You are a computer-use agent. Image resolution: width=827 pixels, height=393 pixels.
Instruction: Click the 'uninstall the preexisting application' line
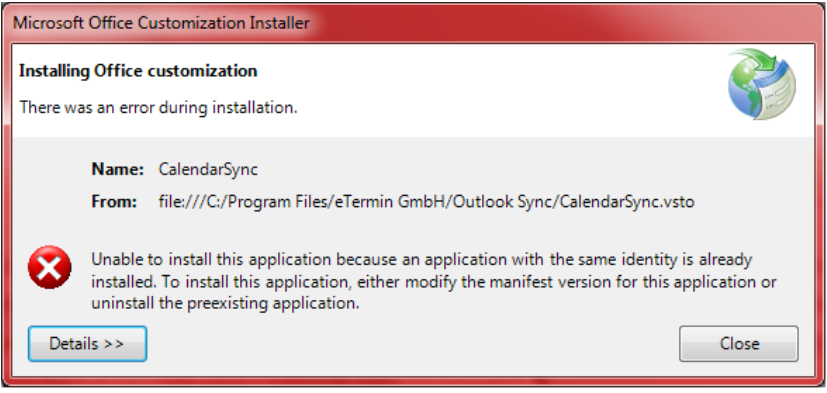225,304
